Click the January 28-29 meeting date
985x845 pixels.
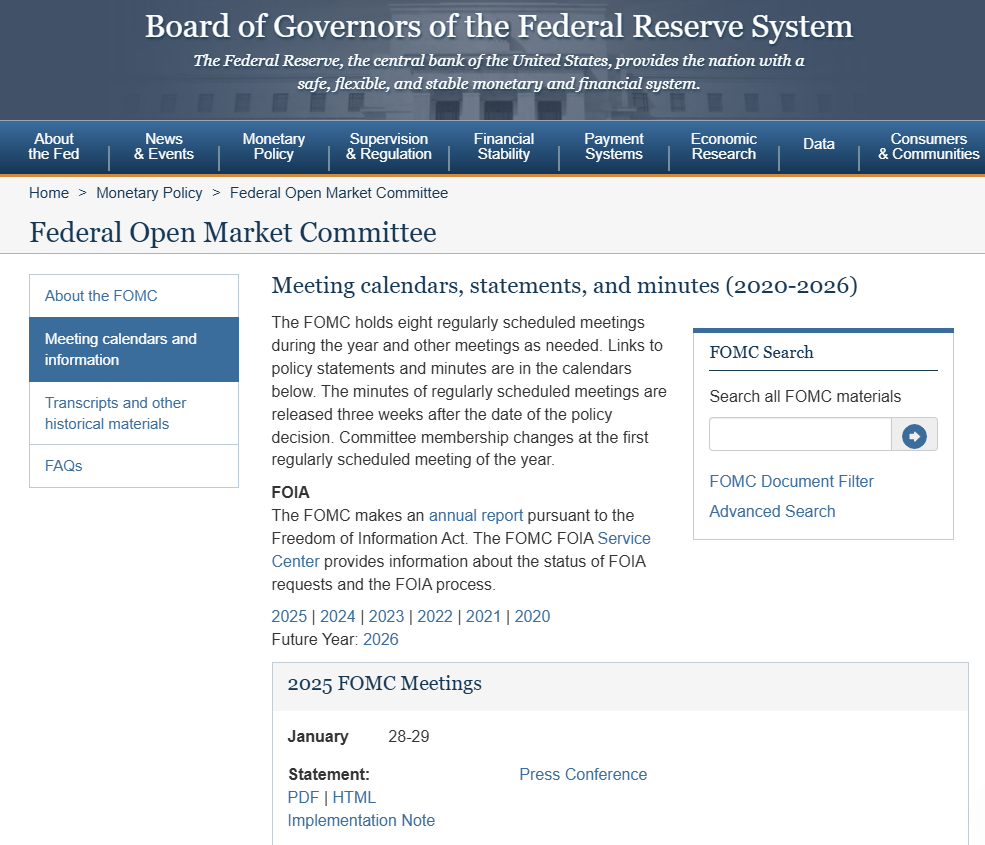click(408, 736)
